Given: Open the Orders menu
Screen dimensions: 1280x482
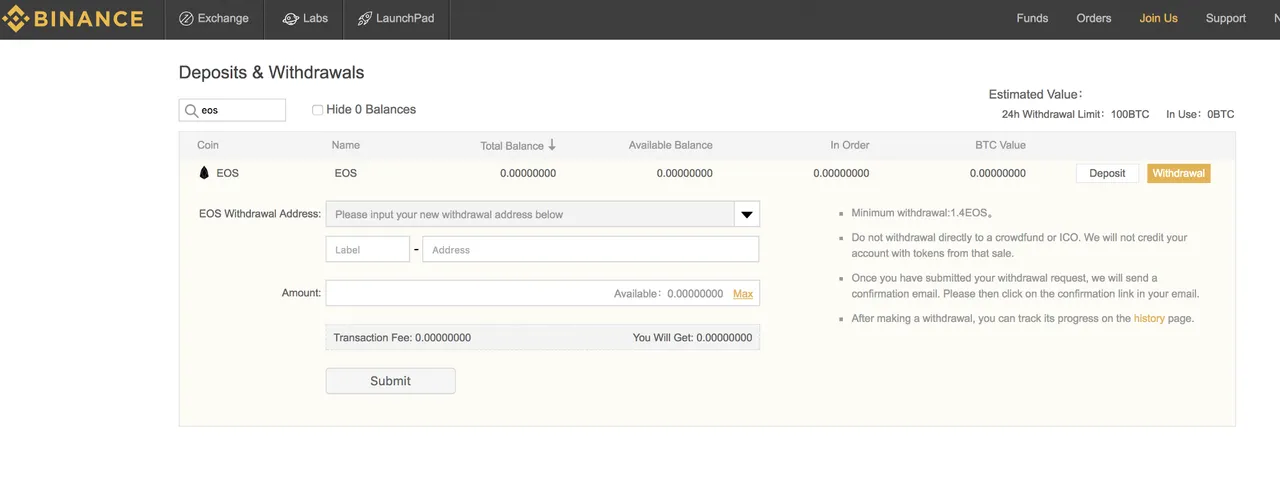Looking at the screenshot, I should [x=1094, y=19].
